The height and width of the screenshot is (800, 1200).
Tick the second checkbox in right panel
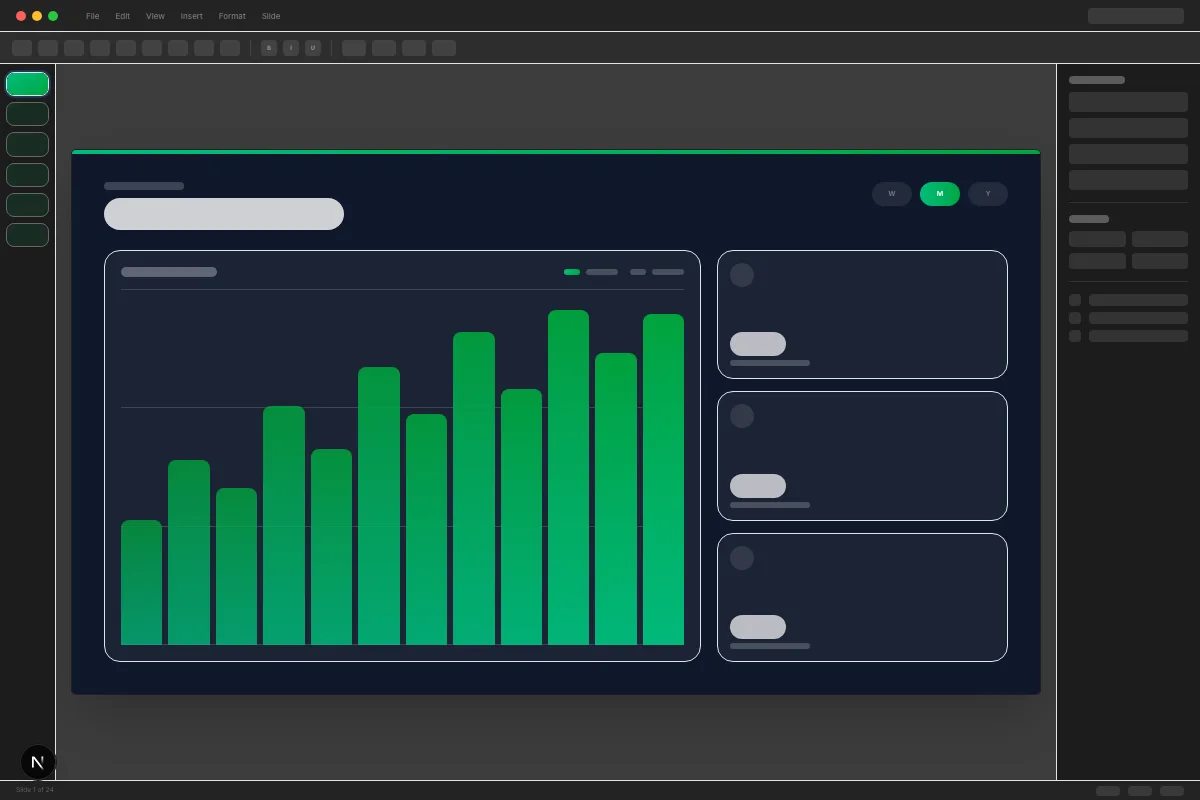pyautogui.click(x=1075, y=318)
